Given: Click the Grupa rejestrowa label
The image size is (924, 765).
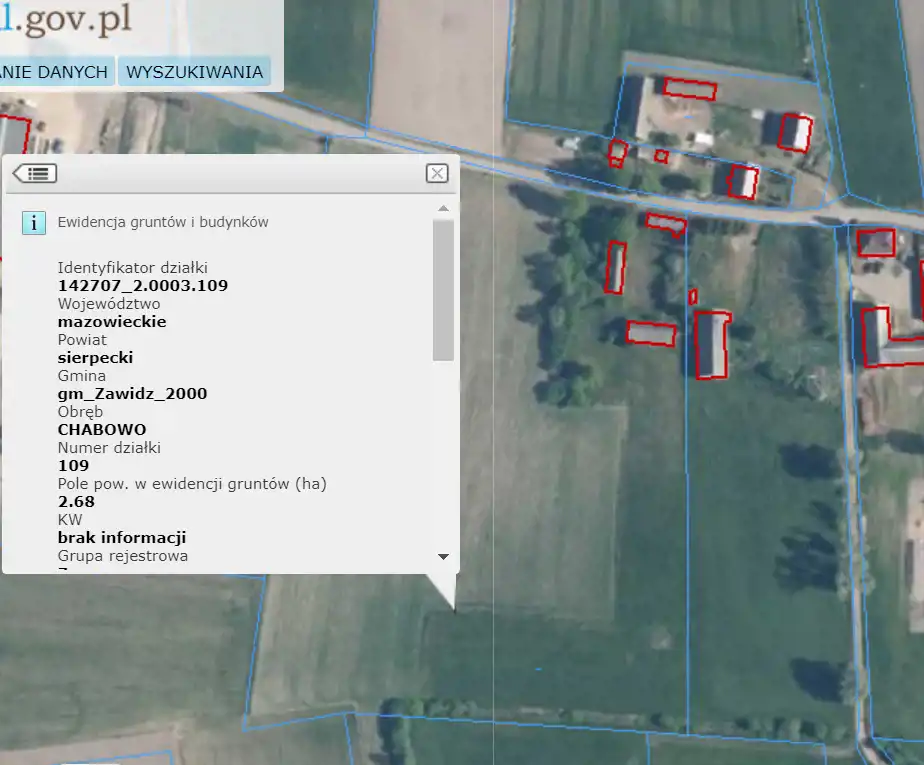Looking at the screenshot, I should coord(123,556).
